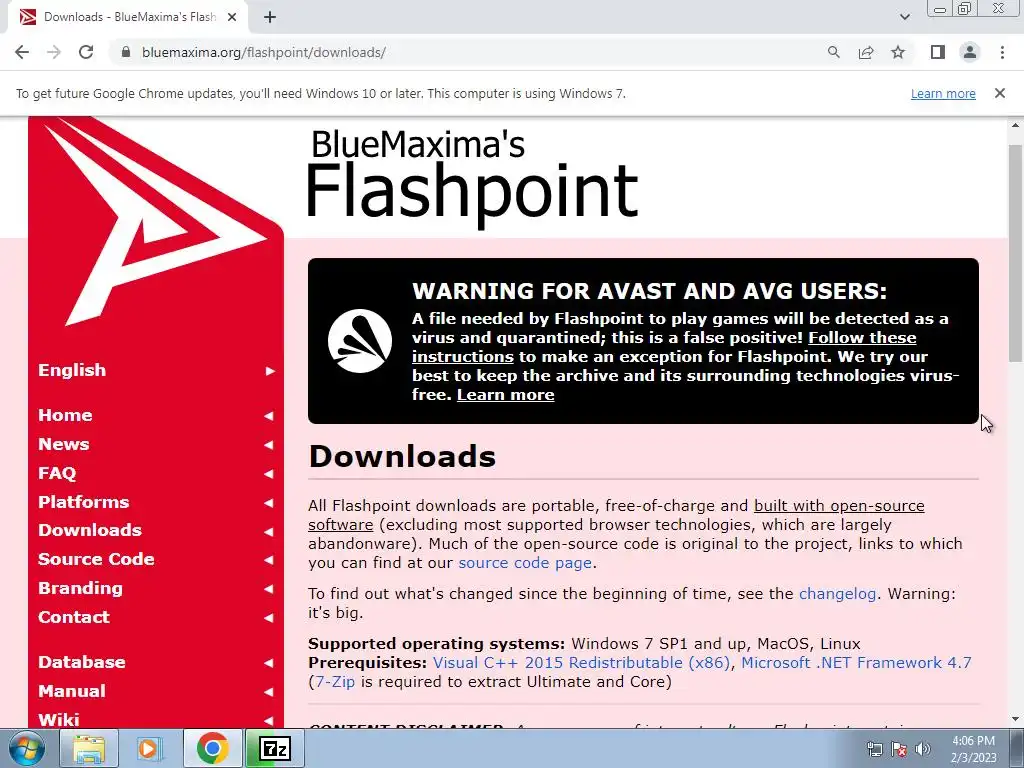Click the page vertical scrollbar thumb
Viewport: 1024px width, 768px height.
click(1016, 253)
